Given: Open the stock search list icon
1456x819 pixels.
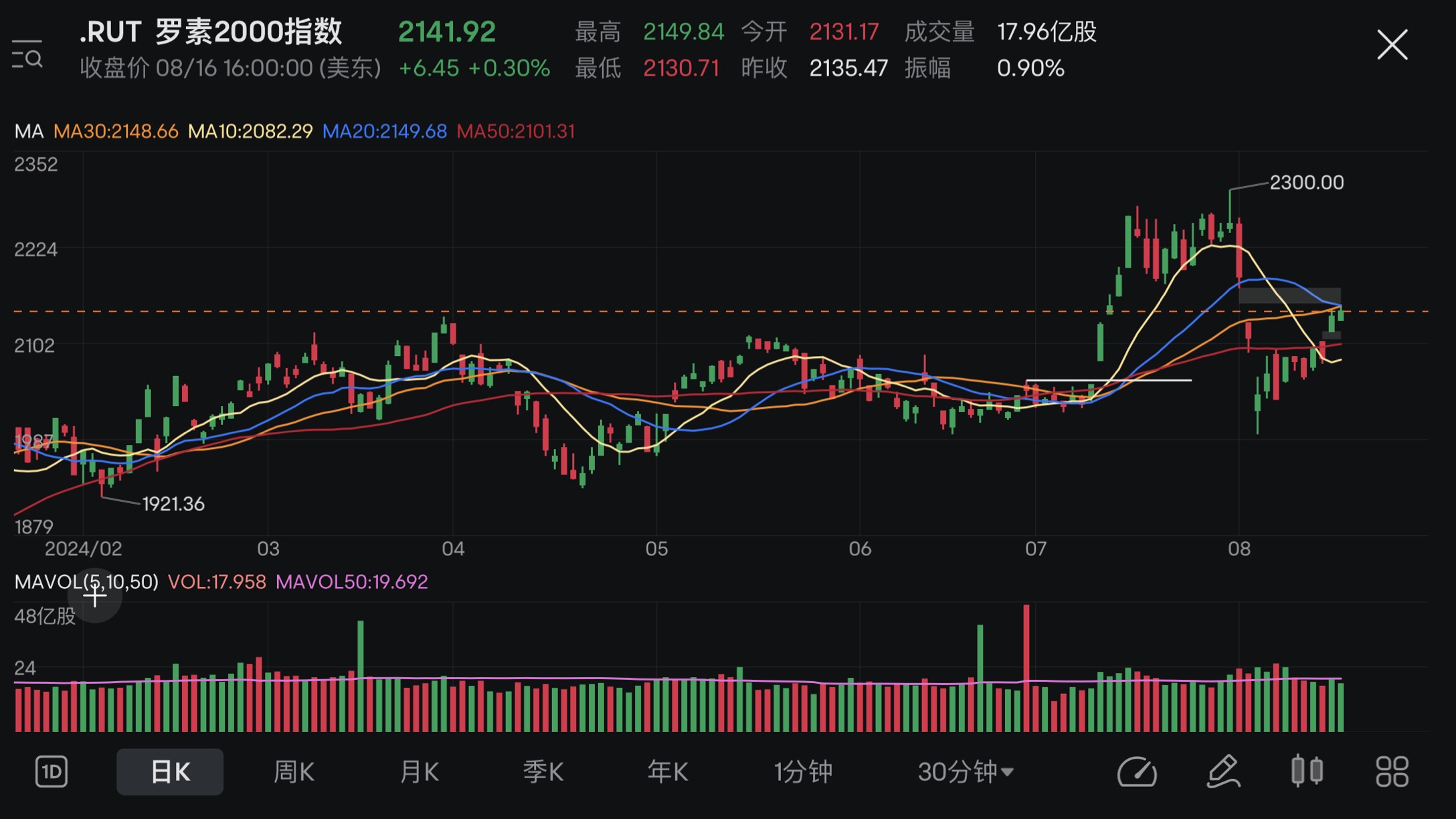Looking at the screenshot, I should [27, 54].
